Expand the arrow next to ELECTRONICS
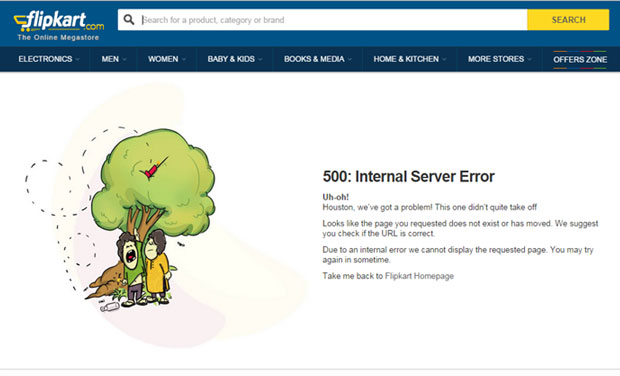 pyautogui.click(x=78, y=59)
